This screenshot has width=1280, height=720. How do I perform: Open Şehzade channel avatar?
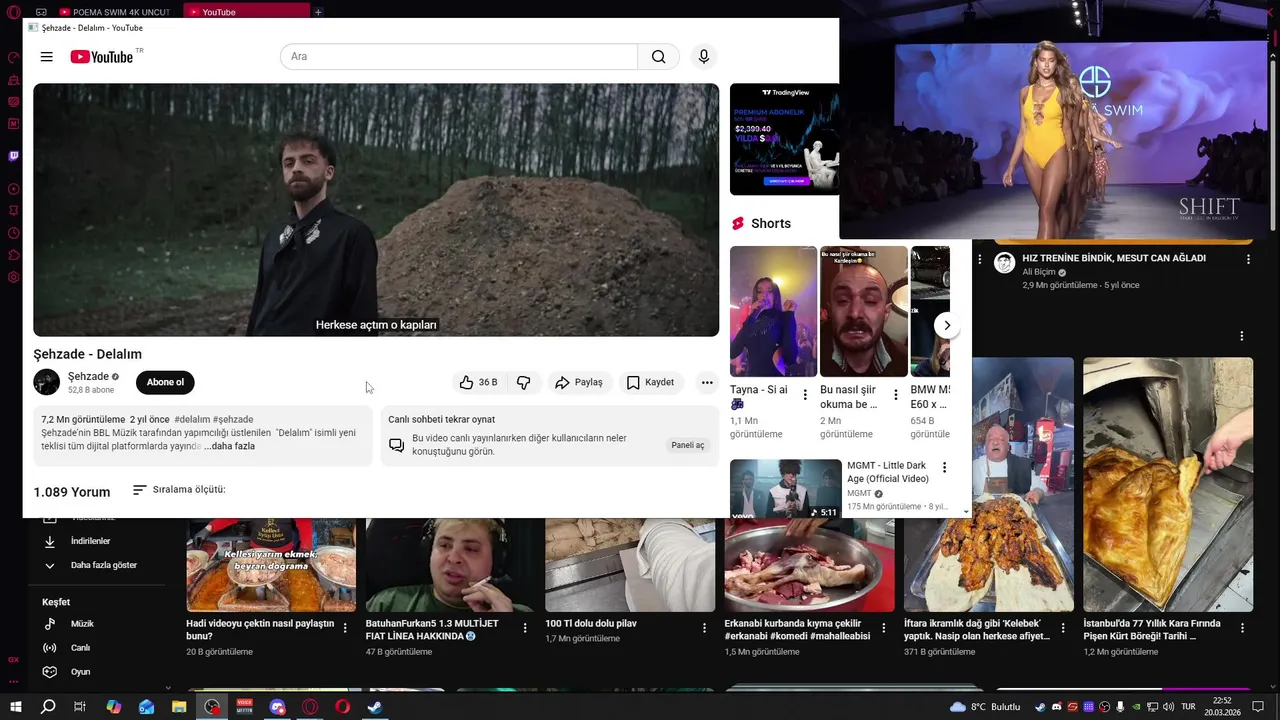click(x=47, y=382)
